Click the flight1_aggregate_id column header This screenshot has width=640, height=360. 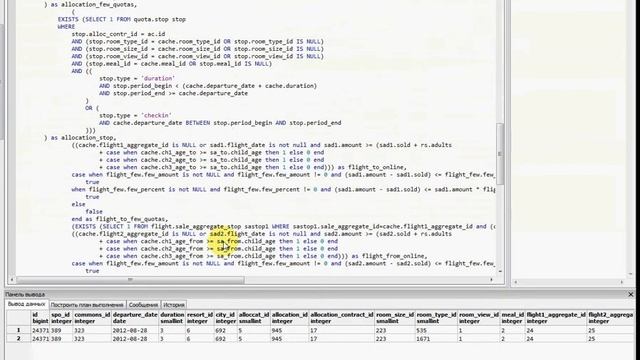[x=556, y=318]
